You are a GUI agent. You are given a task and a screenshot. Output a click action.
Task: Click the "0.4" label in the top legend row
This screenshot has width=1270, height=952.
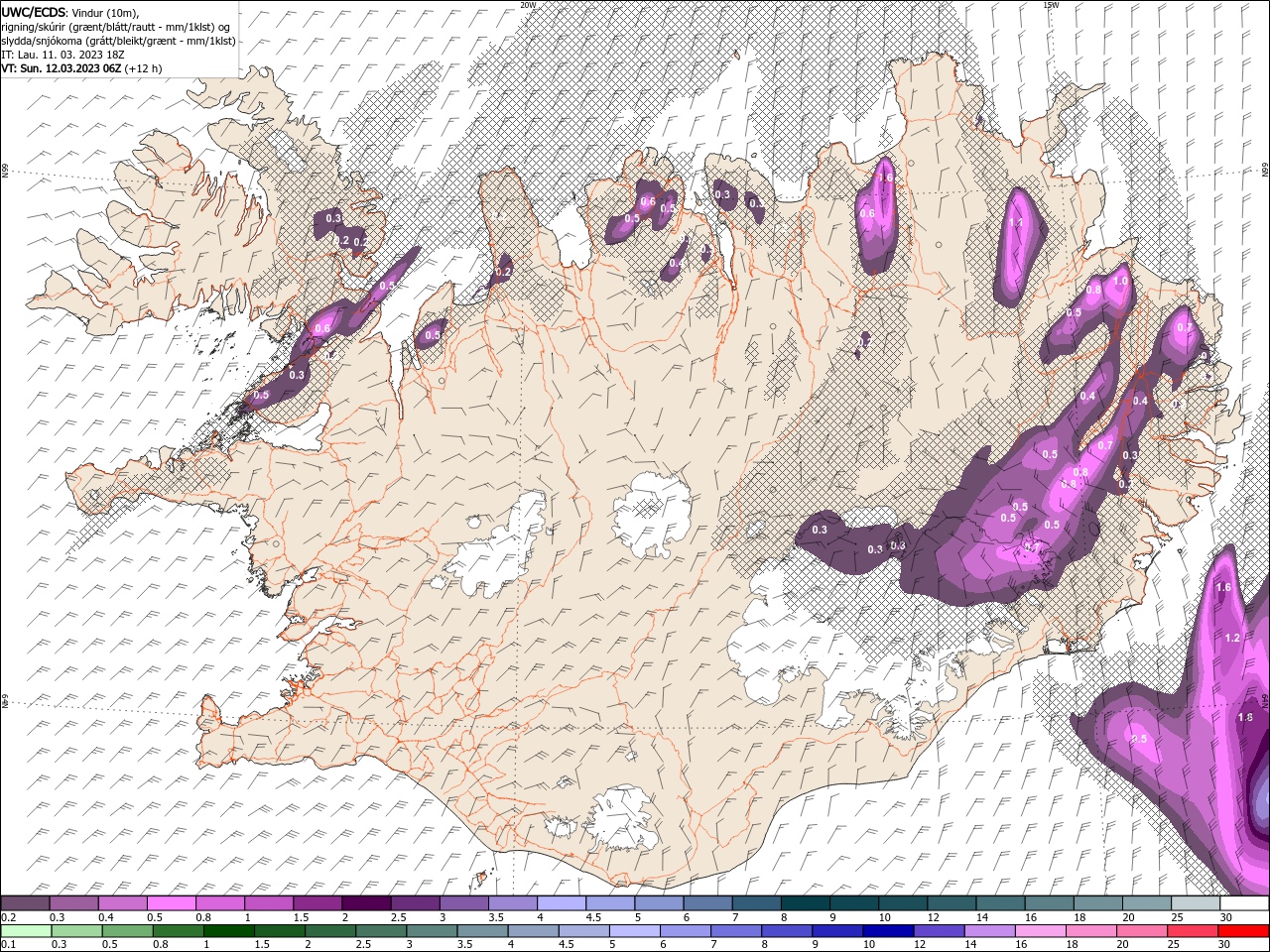point(106,917)
